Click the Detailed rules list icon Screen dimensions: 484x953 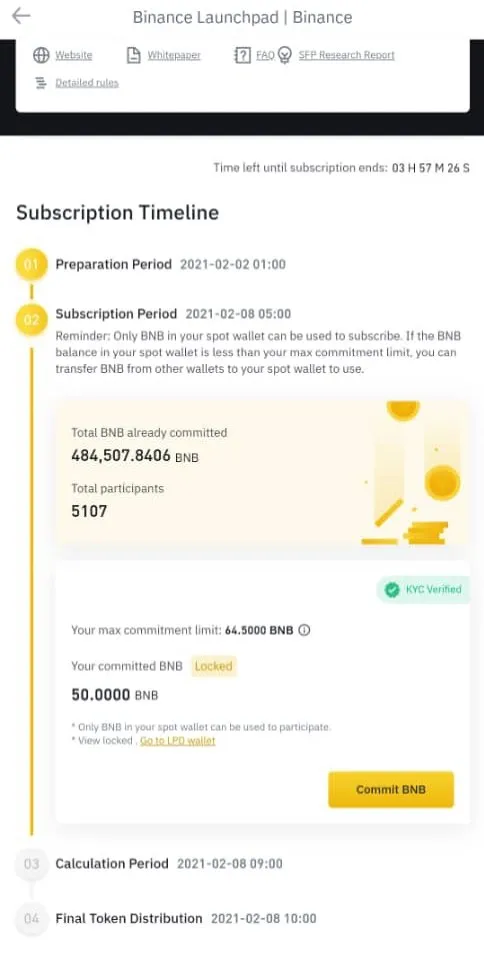click(x=41, y=83)
